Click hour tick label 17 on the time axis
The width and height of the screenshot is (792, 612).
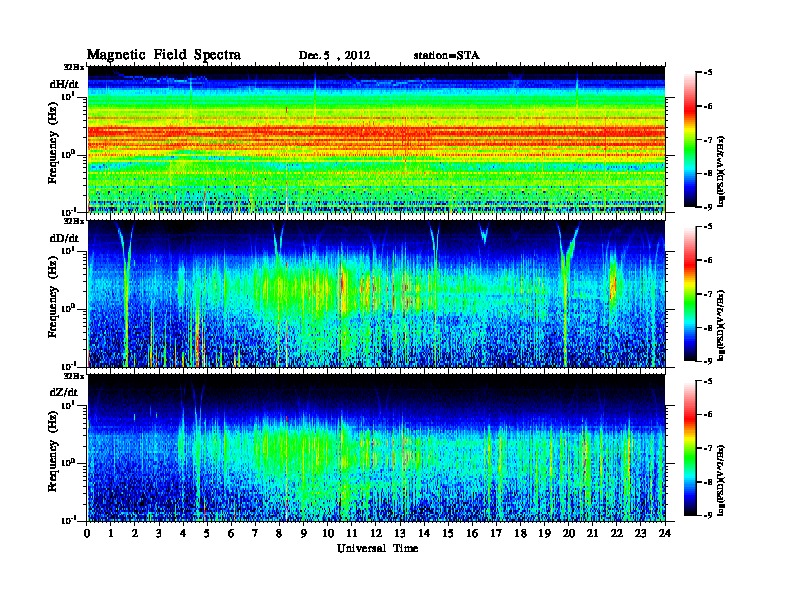496,533
